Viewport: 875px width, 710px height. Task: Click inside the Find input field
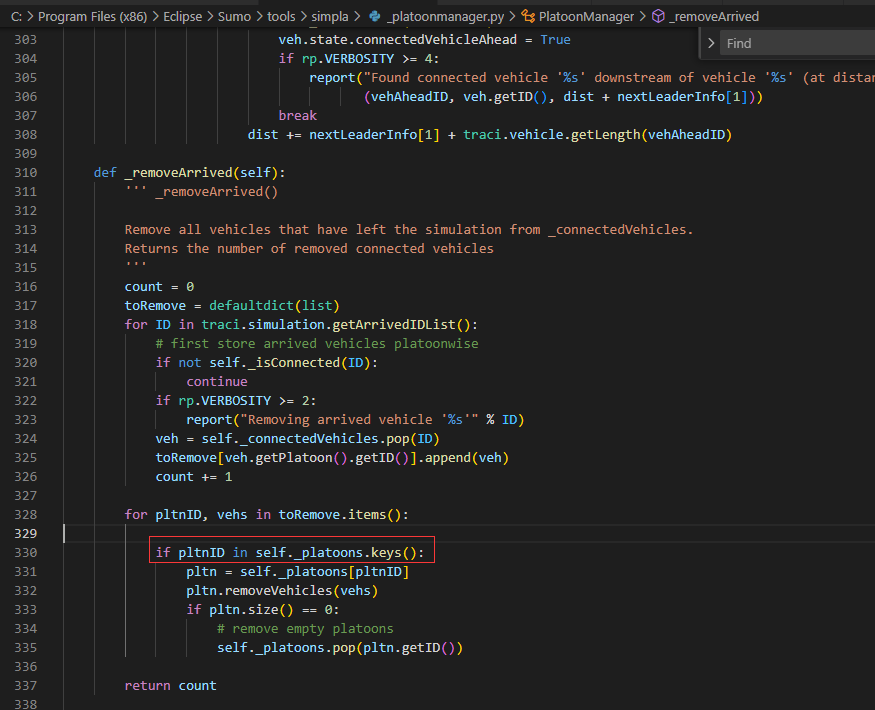point(790,43)
